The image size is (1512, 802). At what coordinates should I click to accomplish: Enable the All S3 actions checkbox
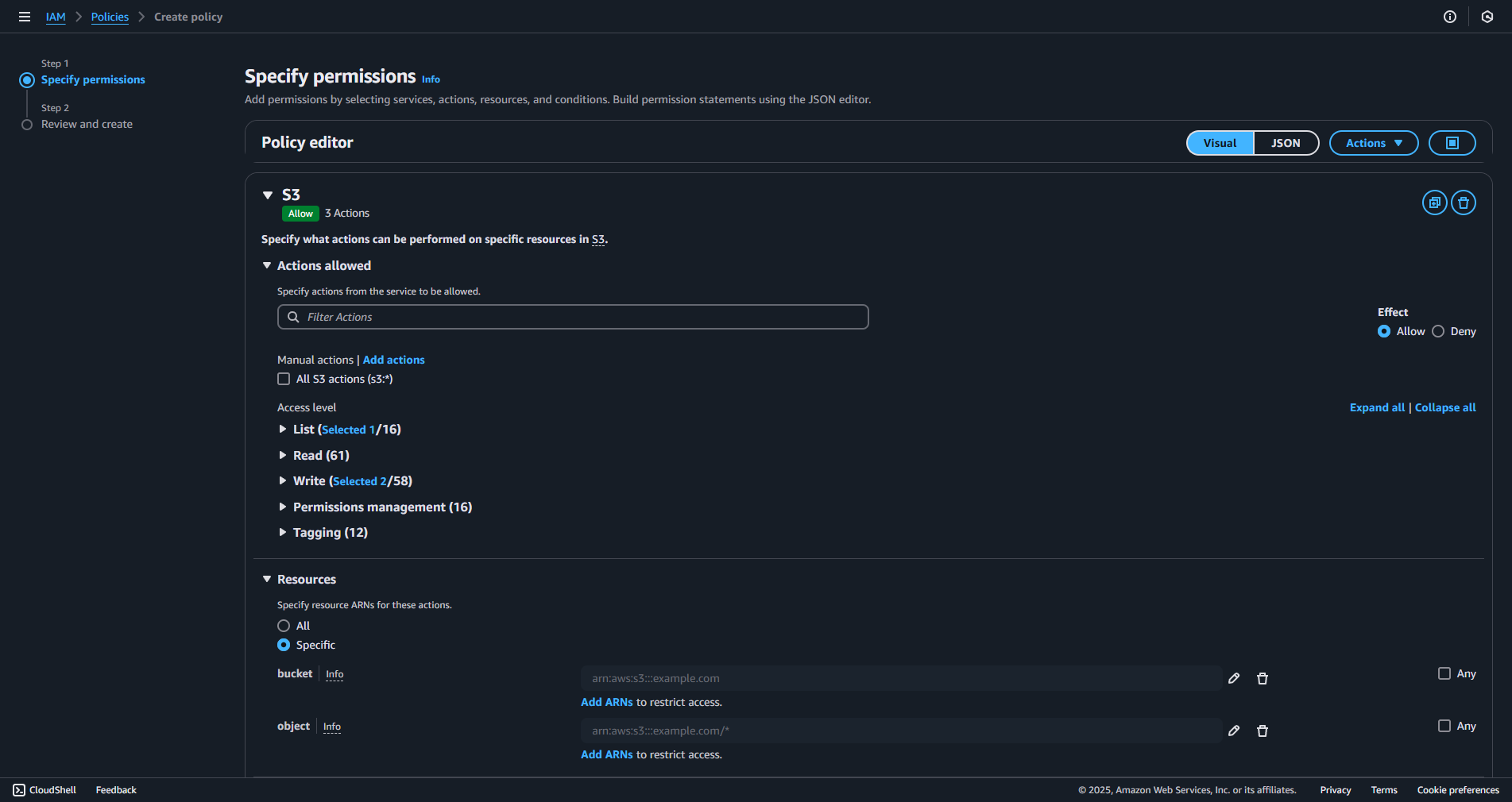click(x=284, y=379)
